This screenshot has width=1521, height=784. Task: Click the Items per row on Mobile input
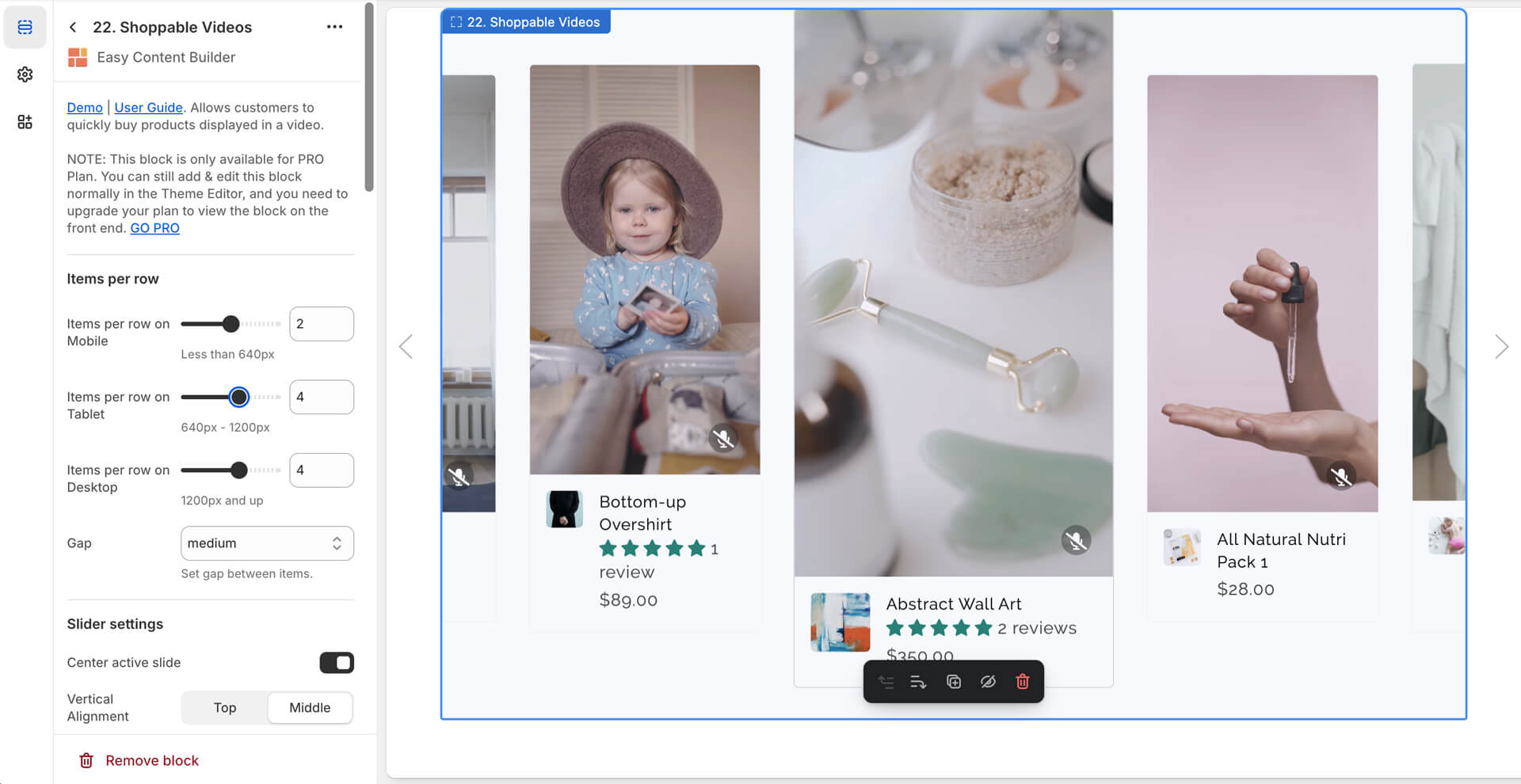[321, 324]
